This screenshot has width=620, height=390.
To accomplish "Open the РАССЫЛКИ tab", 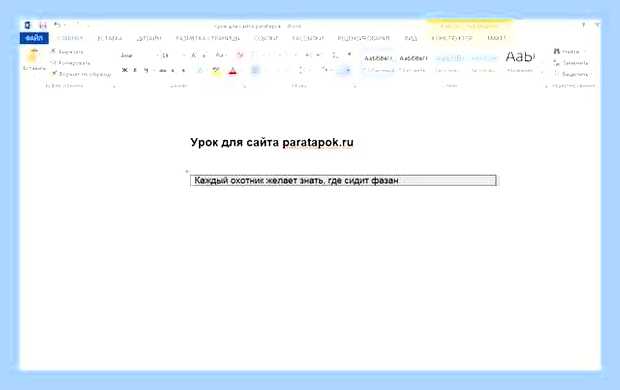I will point(308,38).
